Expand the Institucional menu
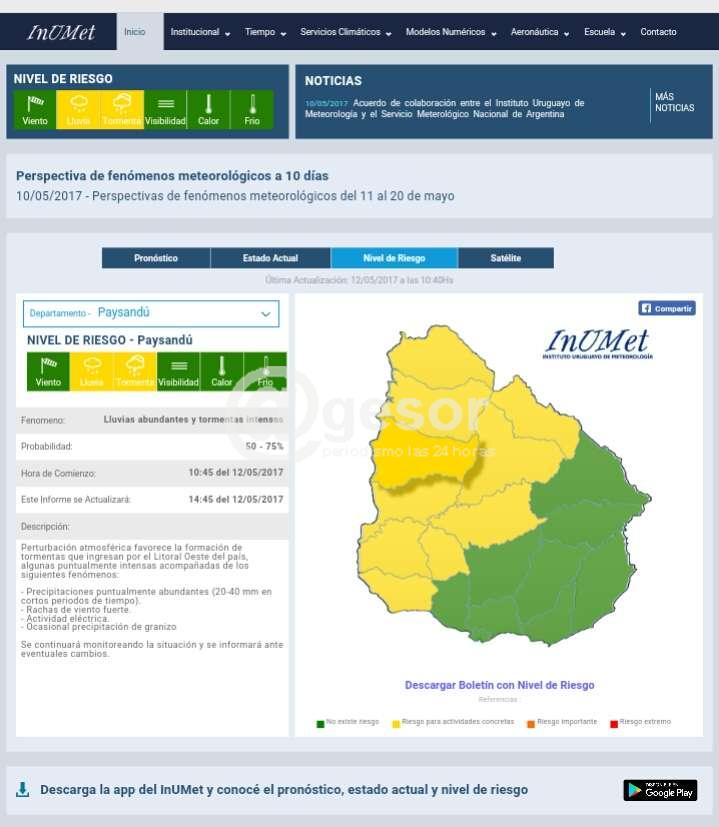Viewport: 719px width, 827px height. [x=200, y=32]
